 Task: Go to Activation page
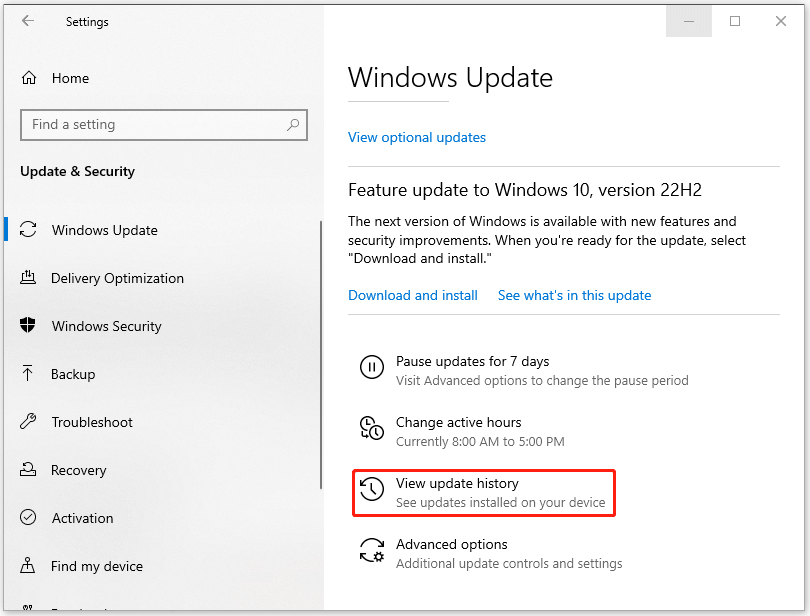[82, 518]
